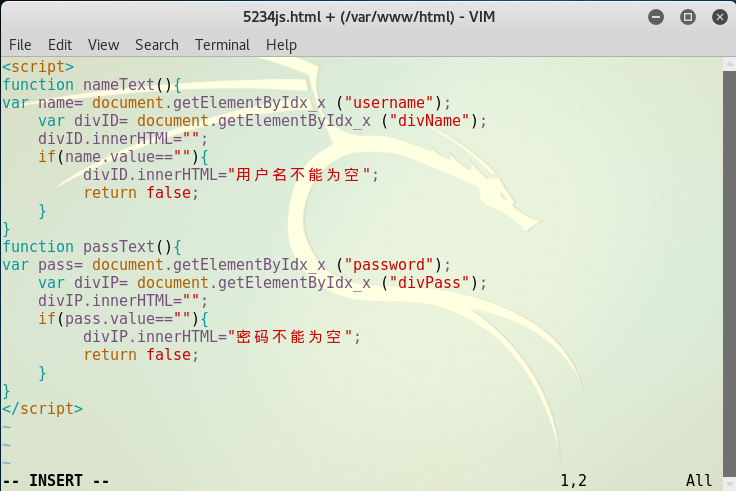Close the VIM terminal window
Viewport: 736px width, 491px height.
point(720,17)
